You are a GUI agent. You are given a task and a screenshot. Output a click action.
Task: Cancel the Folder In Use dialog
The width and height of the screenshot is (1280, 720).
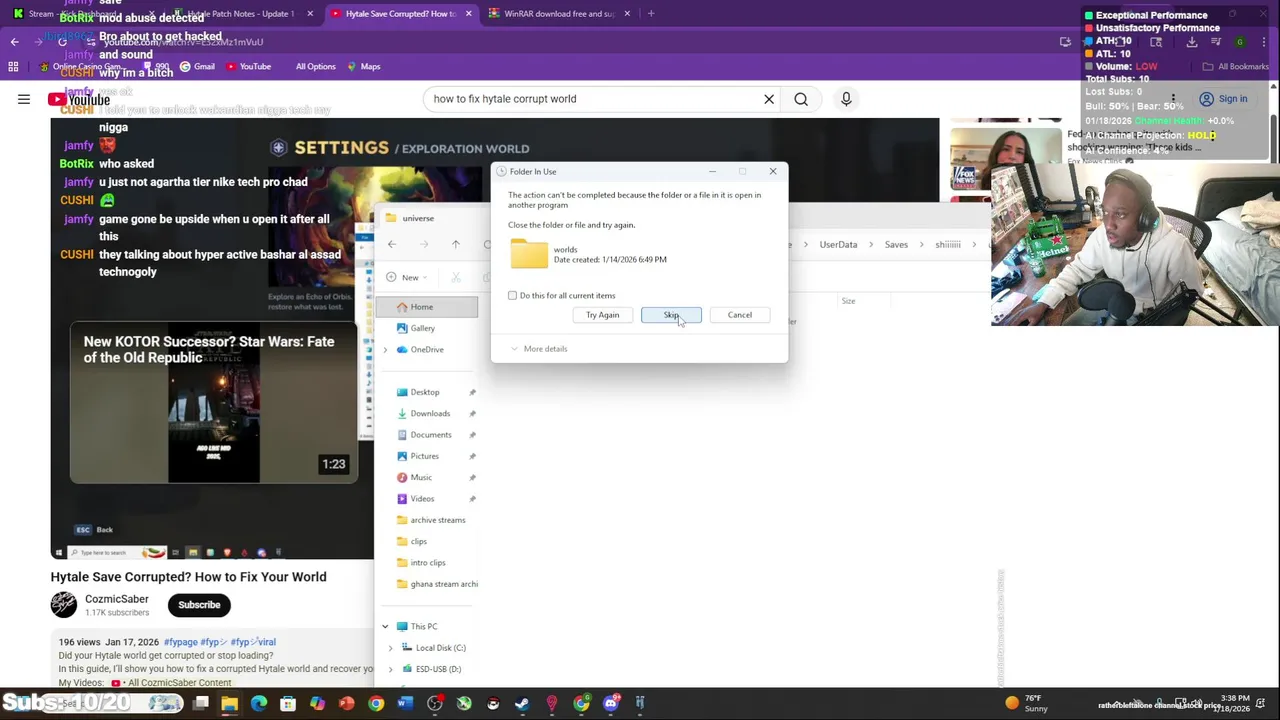[x=739, y=315]
